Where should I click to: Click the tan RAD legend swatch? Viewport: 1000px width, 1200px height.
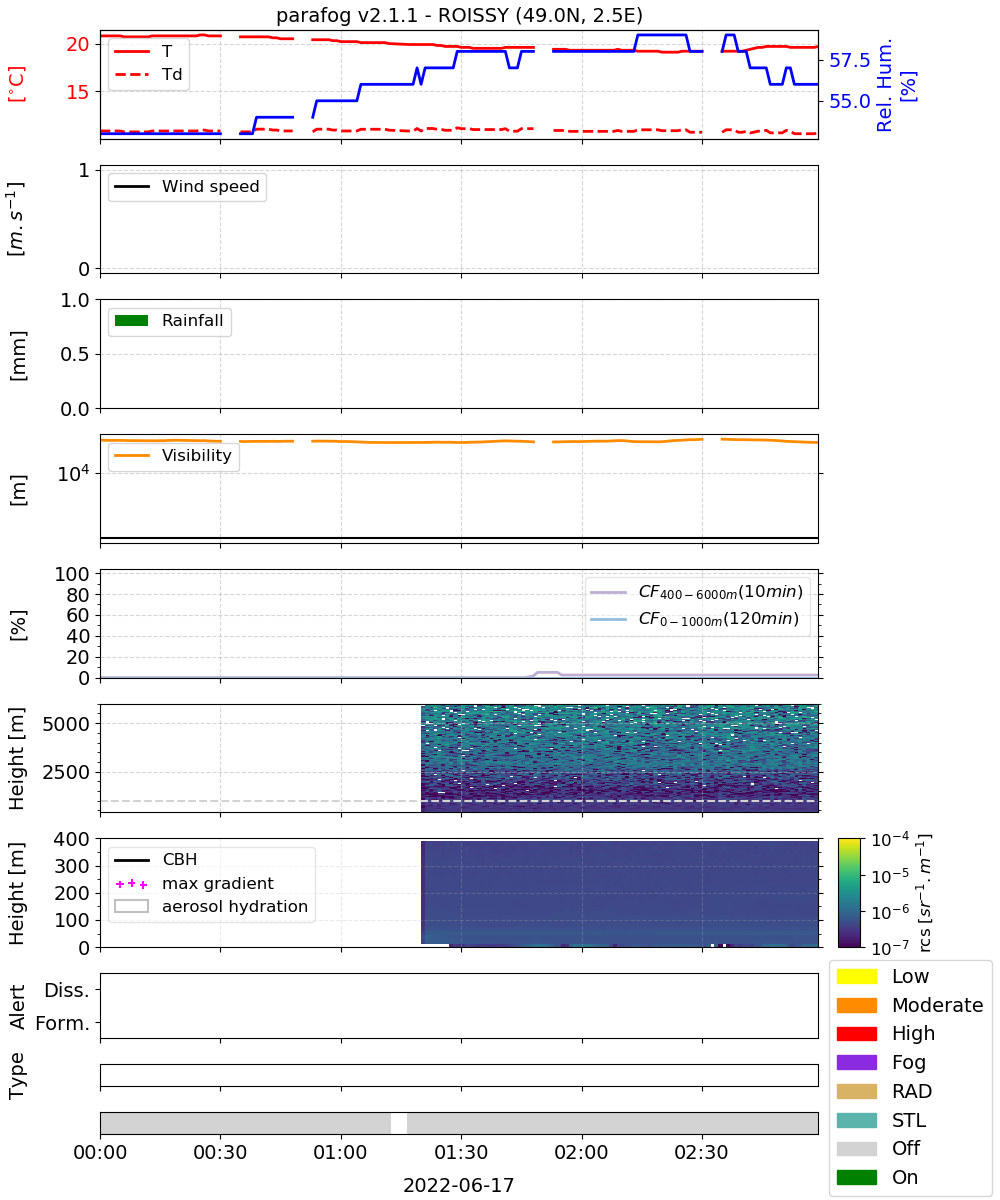click(856, 1091)
